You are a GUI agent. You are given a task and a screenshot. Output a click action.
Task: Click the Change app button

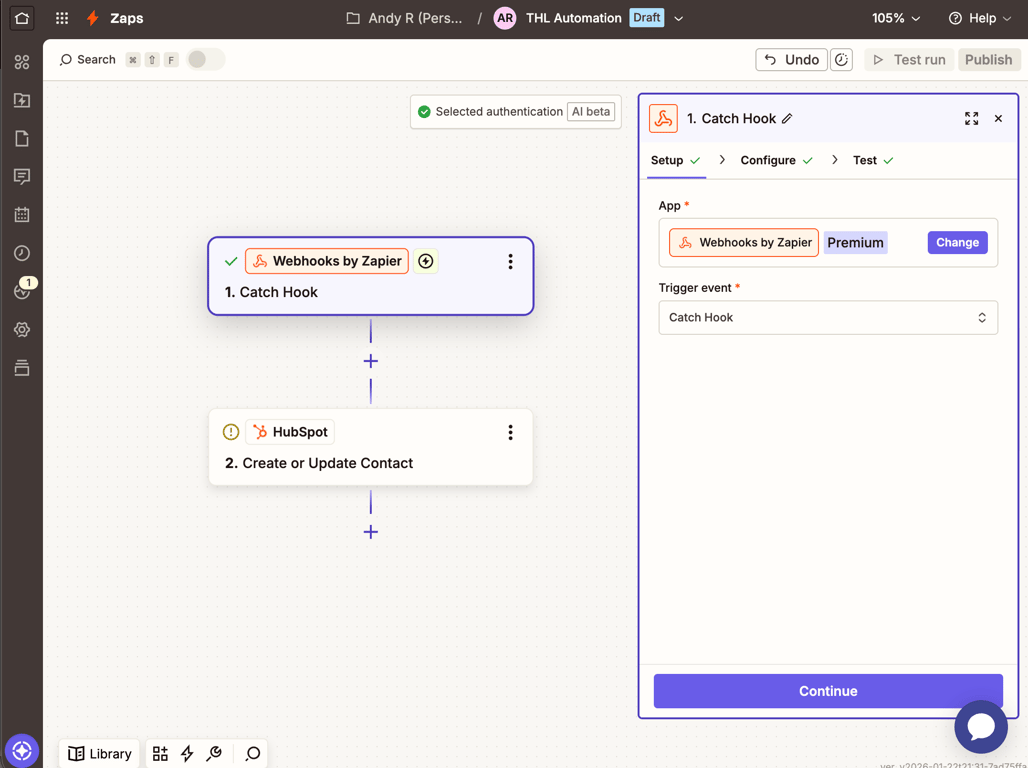click(957, 243)
